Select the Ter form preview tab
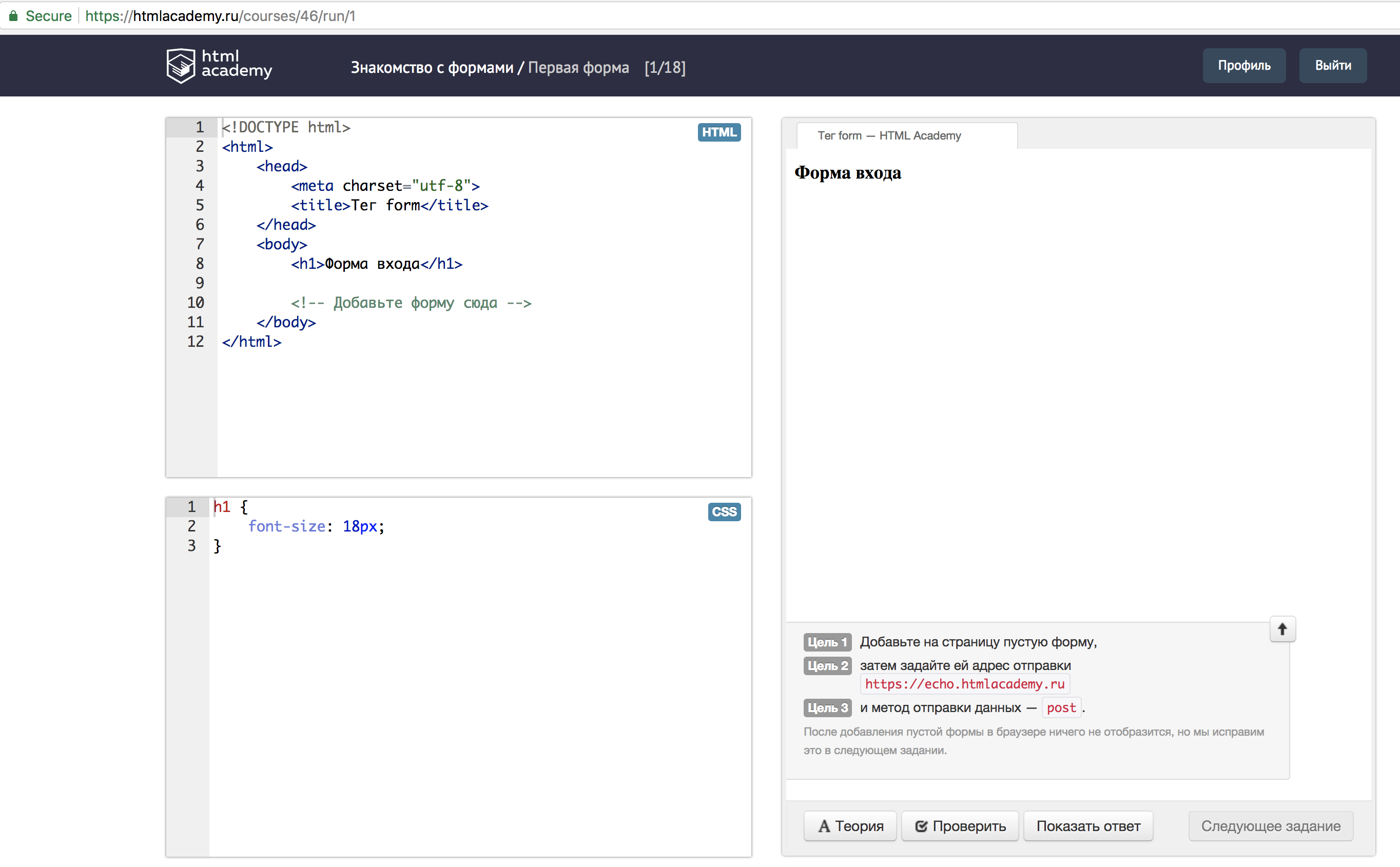Viewport: 1400px width, 867px height. (889, 136)
